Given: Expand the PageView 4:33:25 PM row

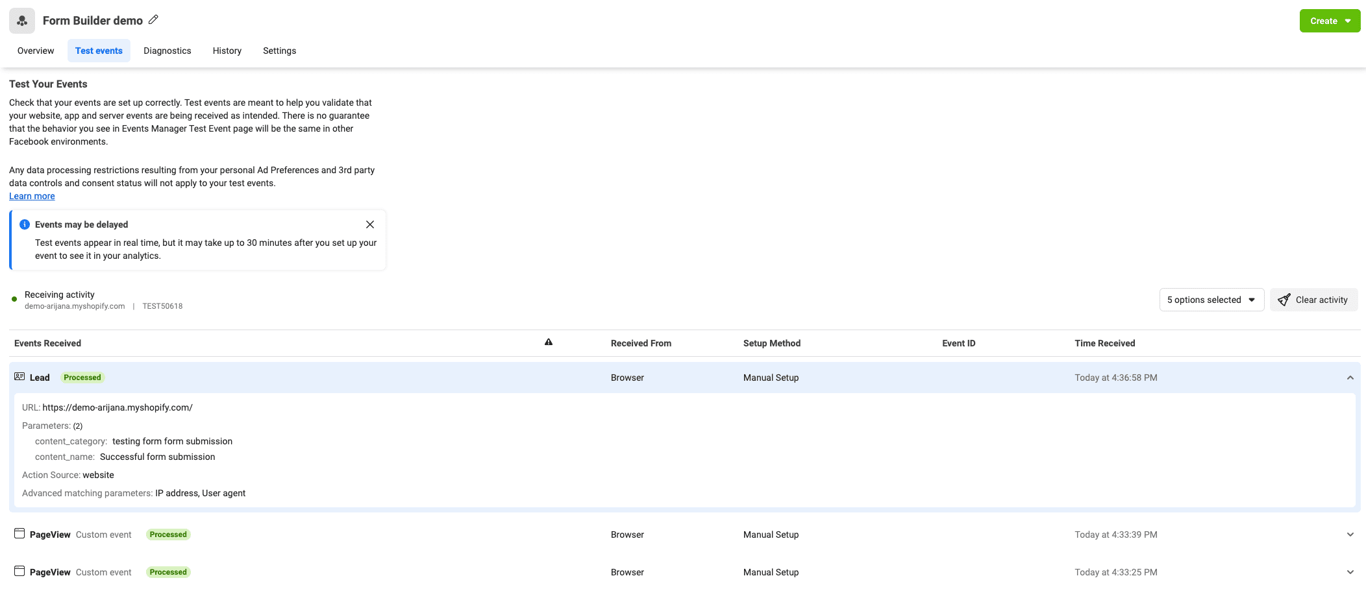Looking at the screenshot, I should (1350, 573).
